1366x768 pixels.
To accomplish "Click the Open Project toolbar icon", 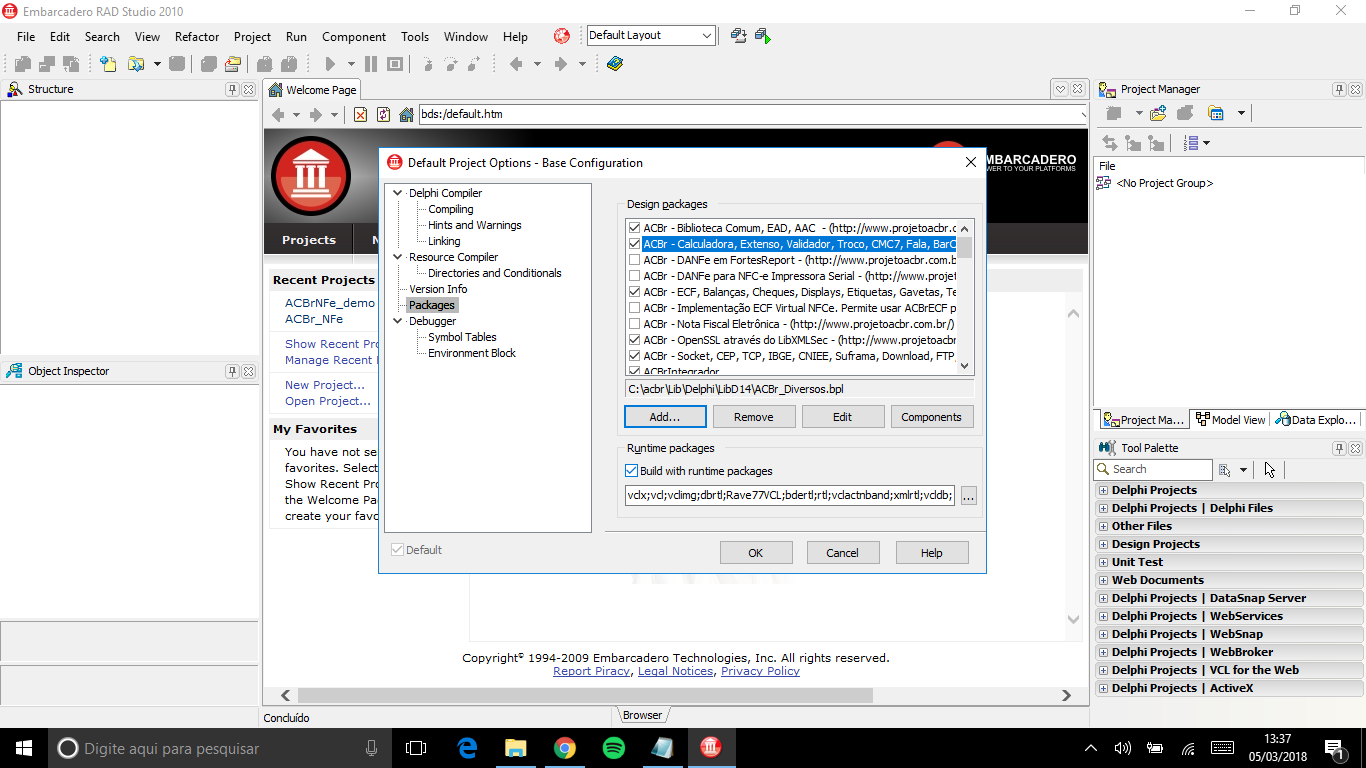I will 233,64.
